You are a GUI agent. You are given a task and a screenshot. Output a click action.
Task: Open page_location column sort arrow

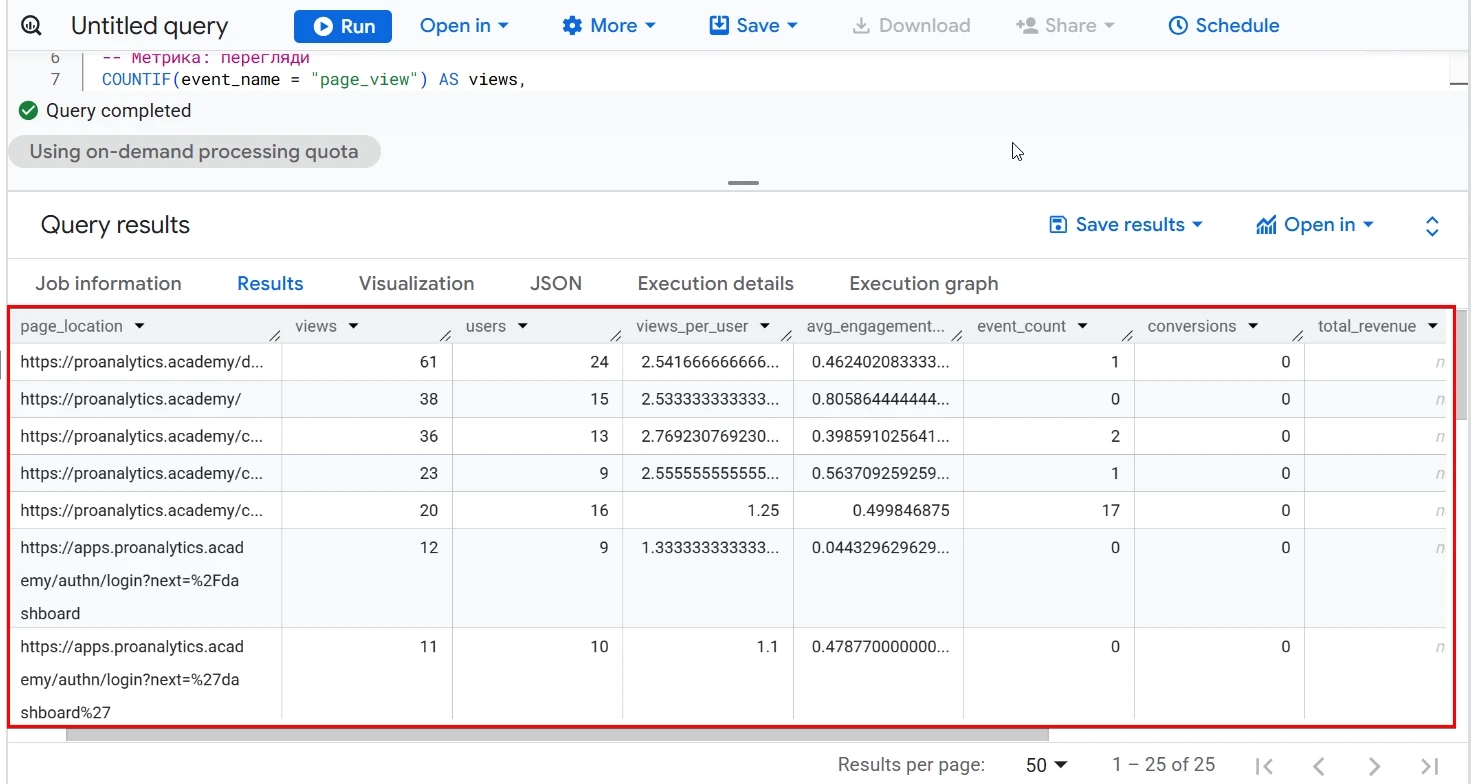point(139,326)
